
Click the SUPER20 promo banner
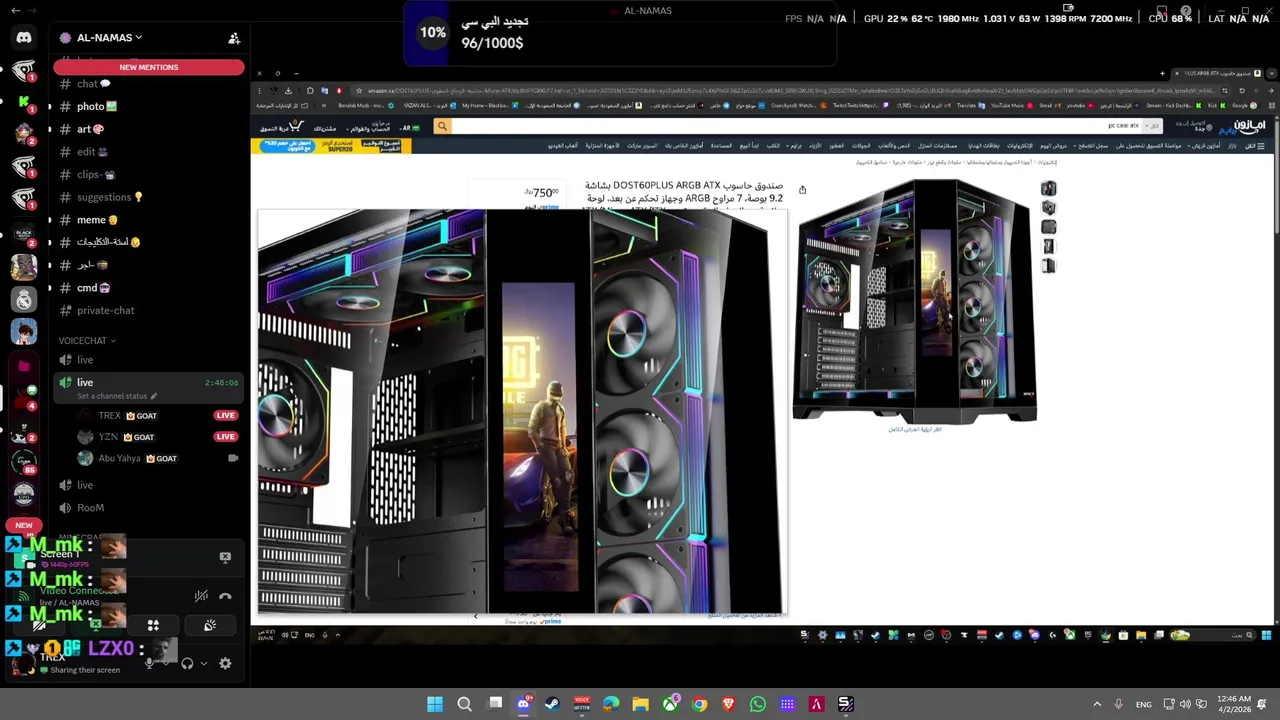(x=331, y=145)
